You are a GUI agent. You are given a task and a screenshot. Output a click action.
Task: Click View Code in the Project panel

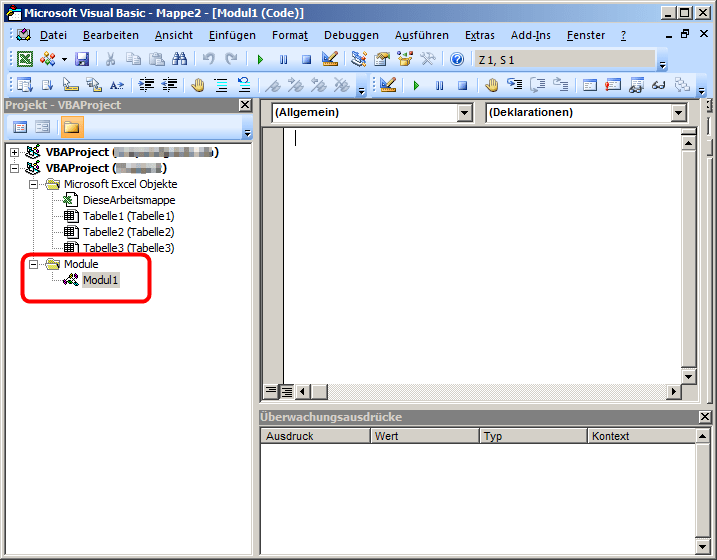pyautogui.click(x=20, y=127)
